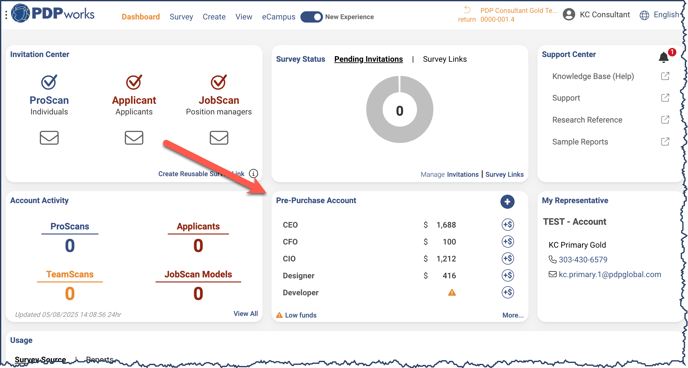Click the TeamScans count
Screen dimensions: 688x368
[70, 293]
